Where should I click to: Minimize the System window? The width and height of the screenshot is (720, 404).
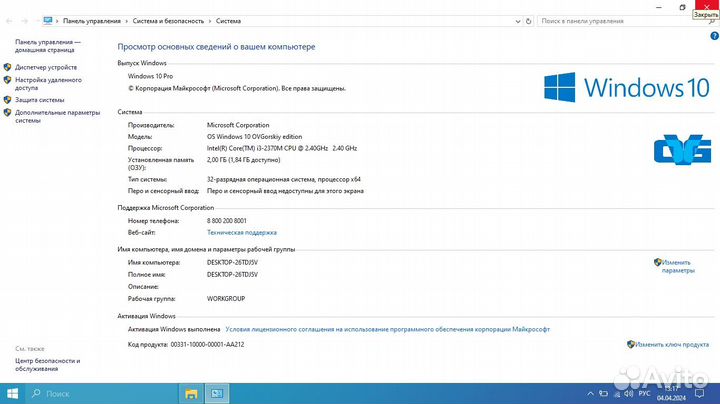click(659, 7)
